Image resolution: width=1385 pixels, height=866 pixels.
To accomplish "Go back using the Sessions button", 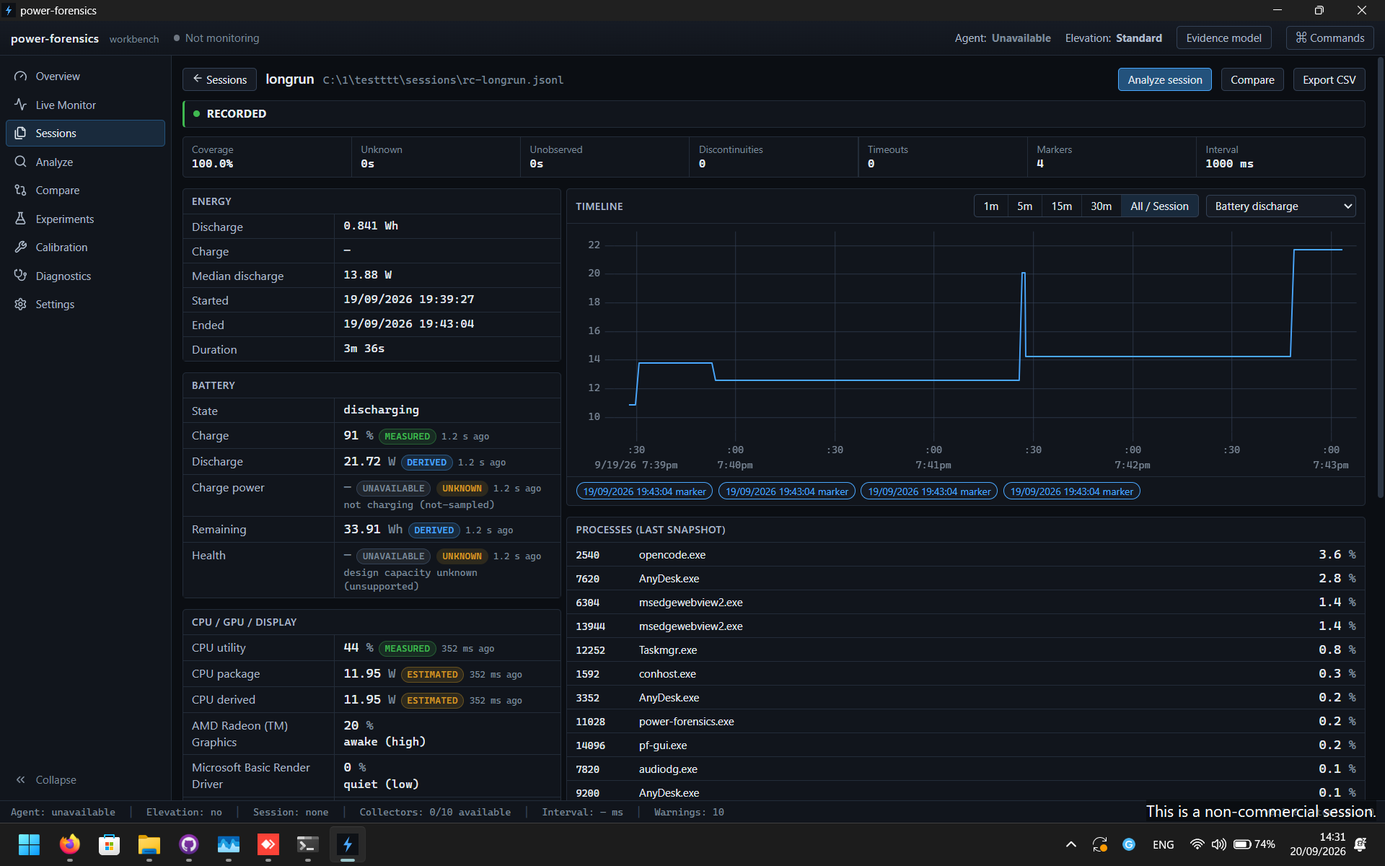I will pyautogui.click(x=220, y=80).
